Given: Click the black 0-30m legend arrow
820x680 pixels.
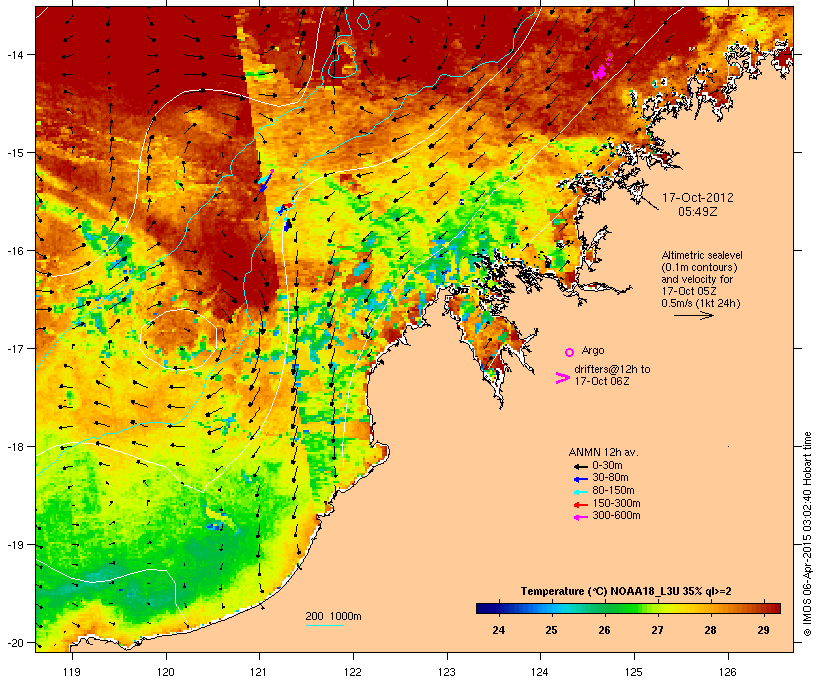Looking at the screenshot, I should click(581, 466).
